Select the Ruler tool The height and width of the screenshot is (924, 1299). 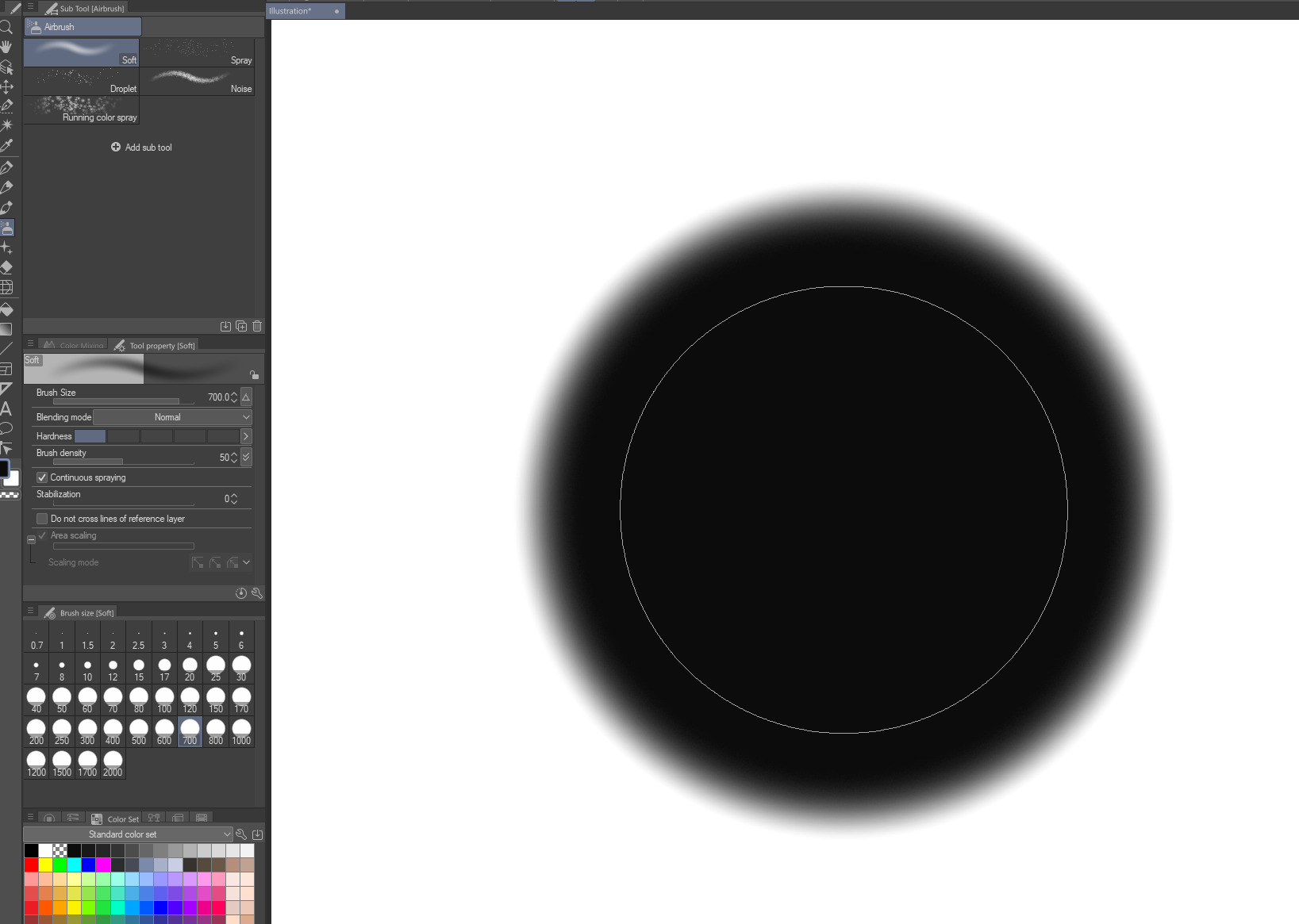6,389
